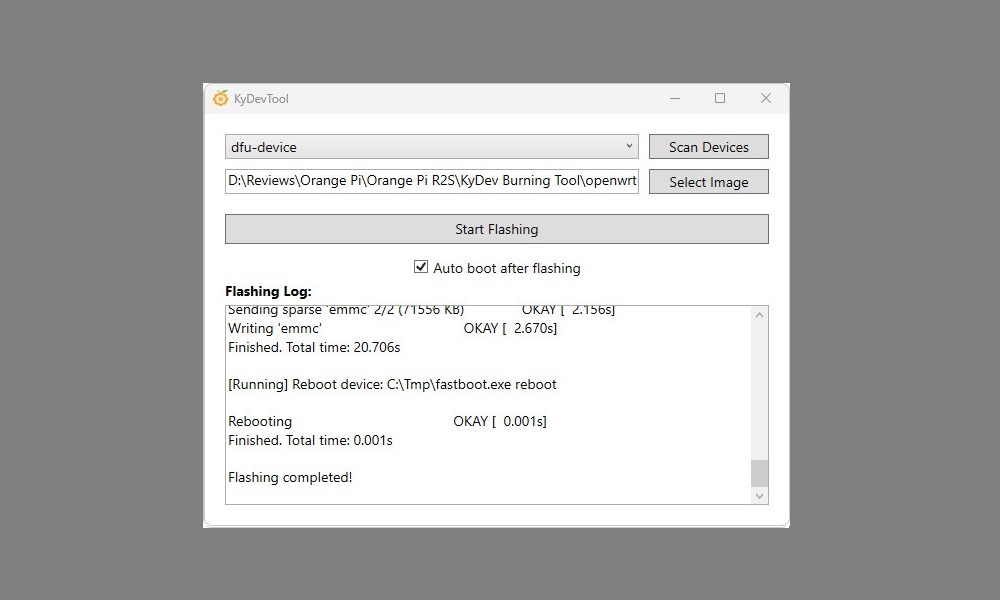Open the dfu-device selection combo box
Screen dimensions: 1000x600
pos(430,147)
